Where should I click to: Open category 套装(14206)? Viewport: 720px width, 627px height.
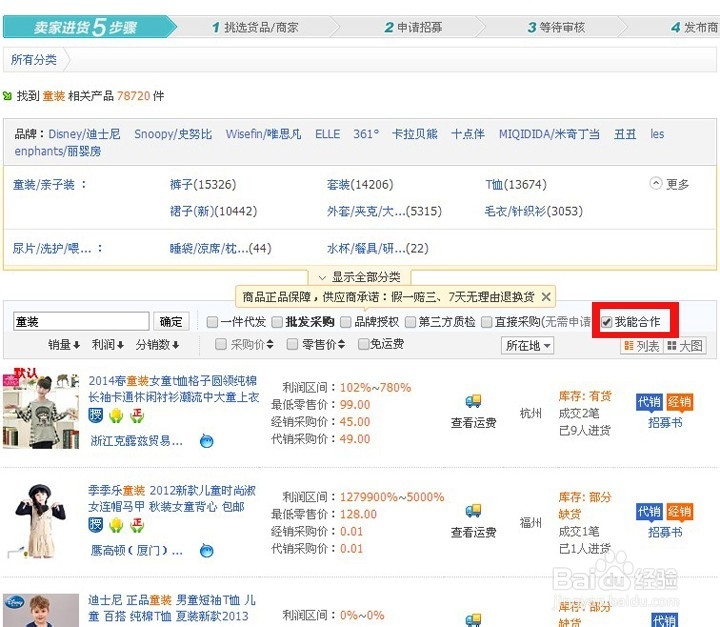[360, 185]
